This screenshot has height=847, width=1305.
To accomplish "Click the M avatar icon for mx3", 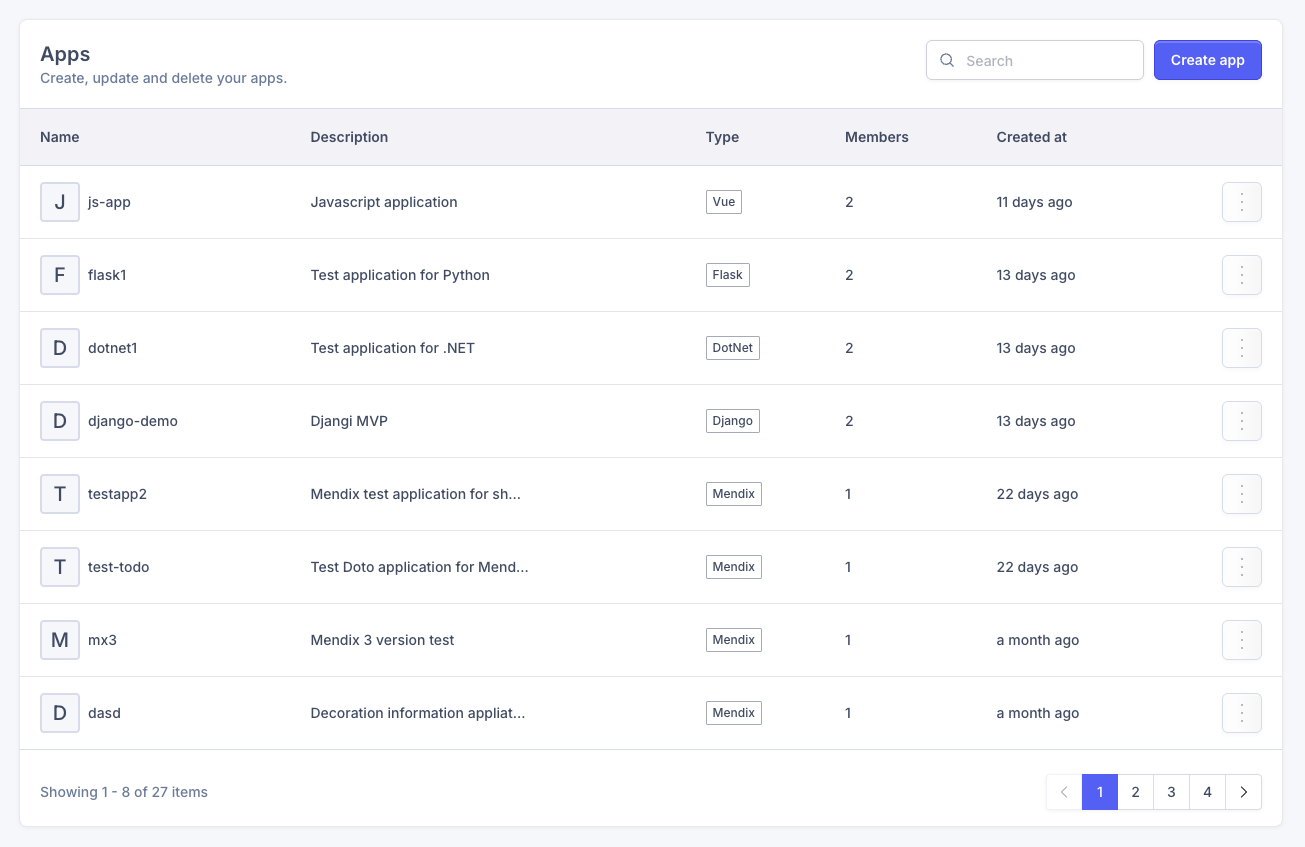I will (x=60, y=640).
